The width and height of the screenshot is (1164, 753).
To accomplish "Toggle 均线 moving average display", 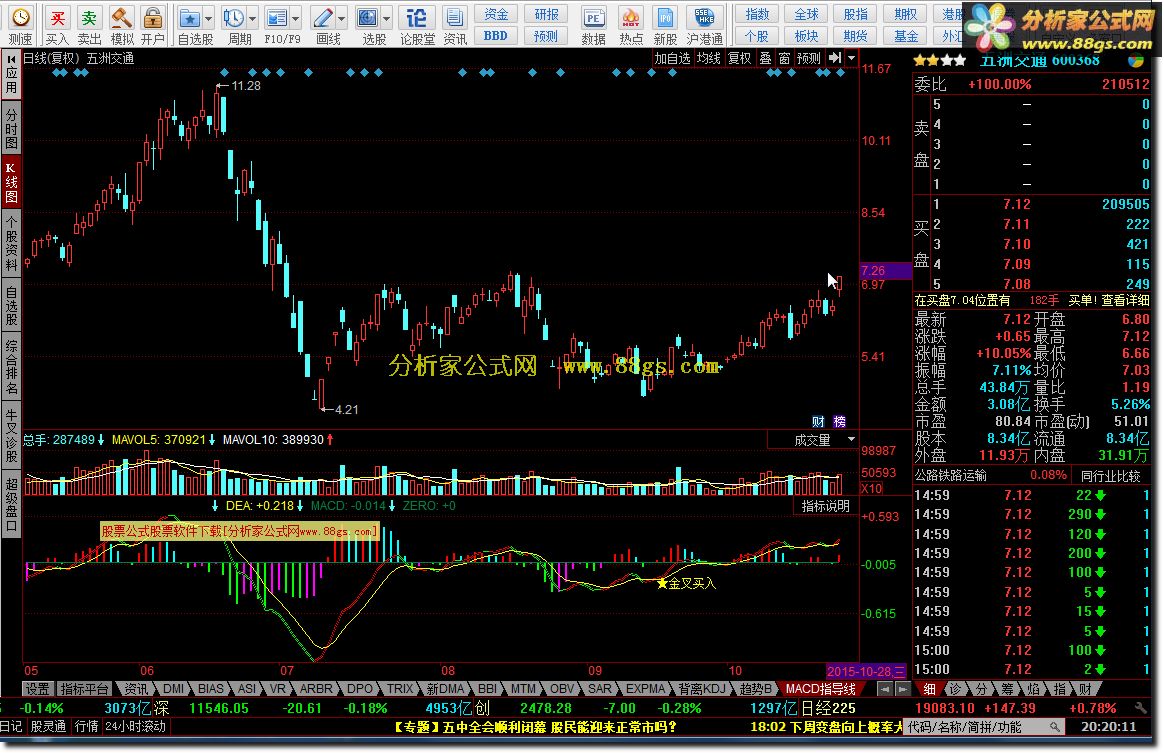I will point(708,58).
